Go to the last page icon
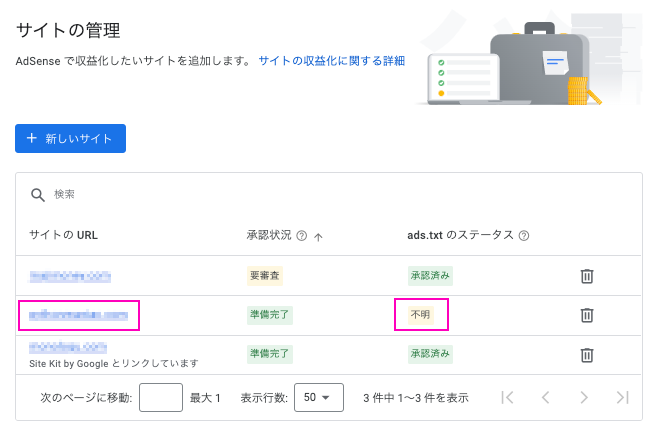 [623, 397]
